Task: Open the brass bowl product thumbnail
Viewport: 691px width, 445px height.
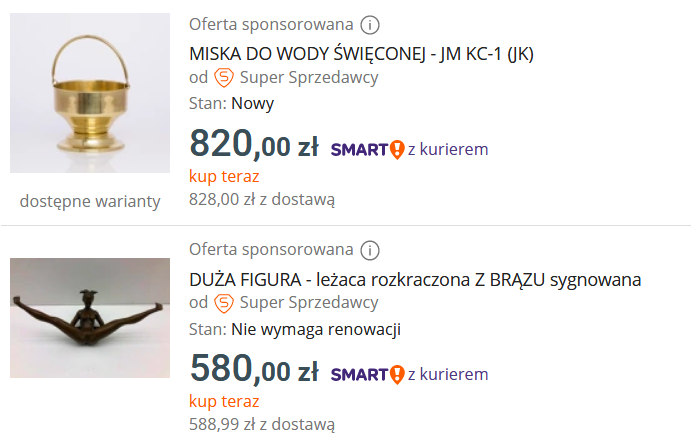Action: pyautogui.click(x=90, y=93)
